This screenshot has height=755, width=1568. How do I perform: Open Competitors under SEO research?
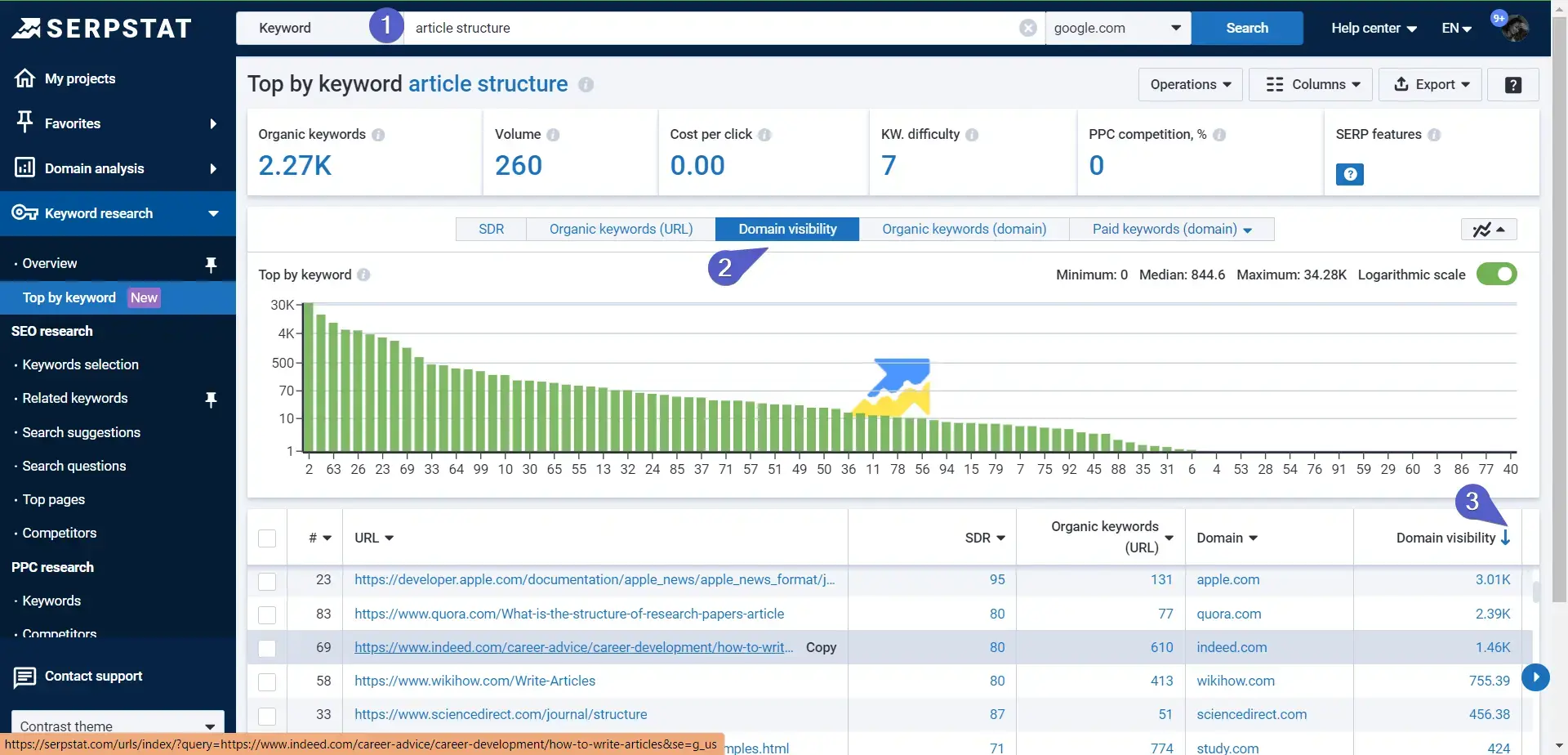[x=59, y=533]
